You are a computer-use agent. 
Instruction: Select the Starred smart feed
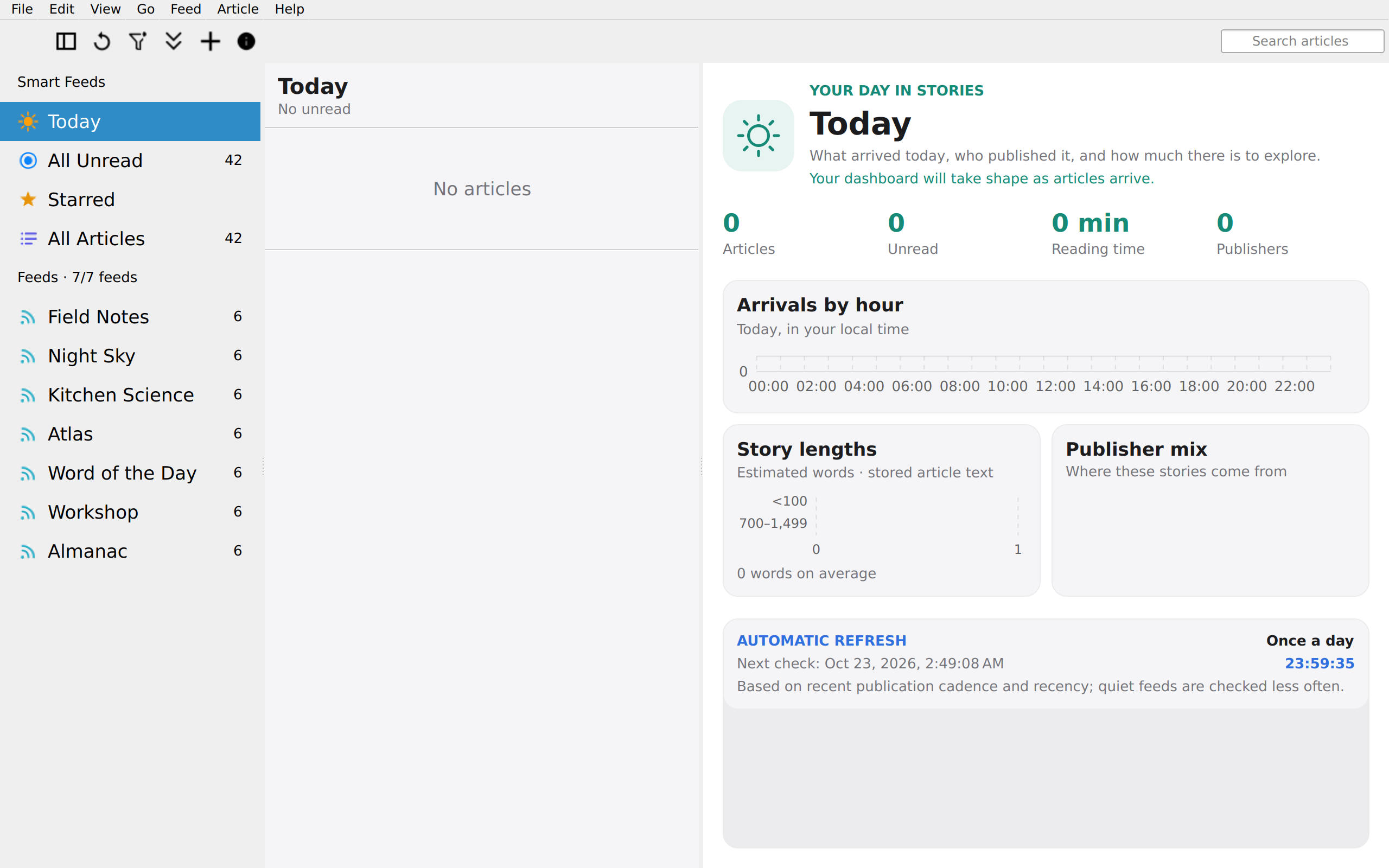point(130,200)
